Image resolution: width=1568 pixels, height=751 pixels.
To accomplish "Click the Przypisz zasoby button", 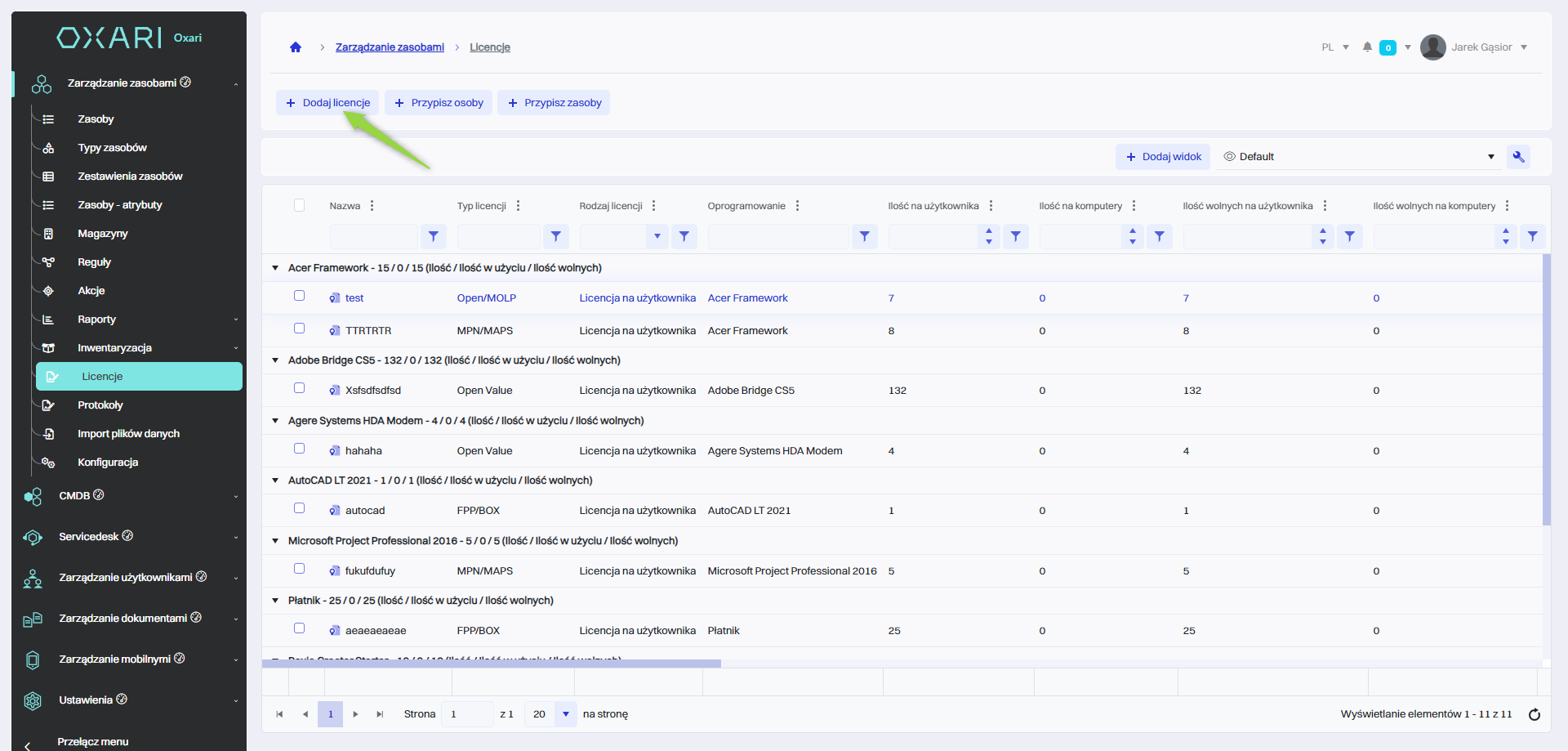I will [554, 103].
